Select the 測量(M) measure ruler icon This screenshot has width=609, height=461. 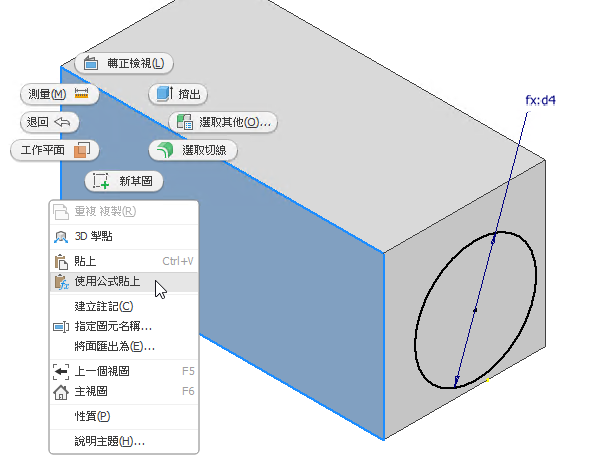click(81, 94)
